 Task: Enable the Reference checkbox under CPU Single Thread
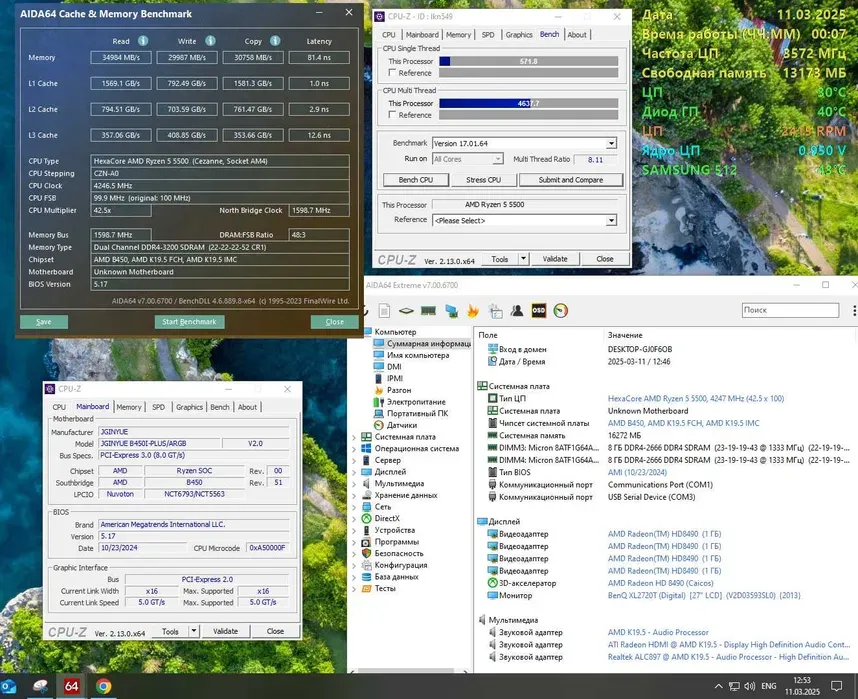[392, 73]
